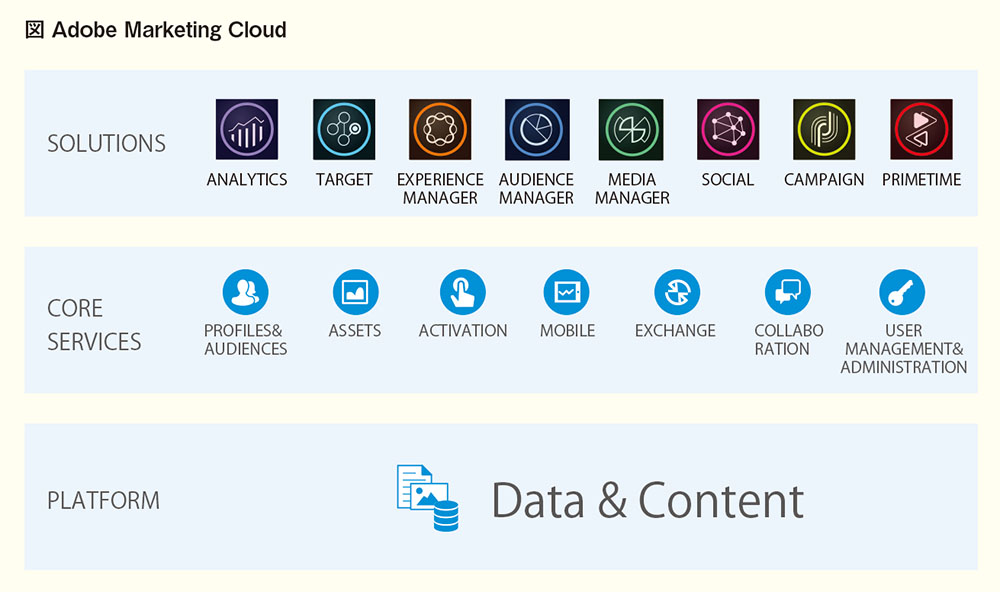1000x592 pixels.
Task: Click the Mobile core service icon
Action: (566, 292)
